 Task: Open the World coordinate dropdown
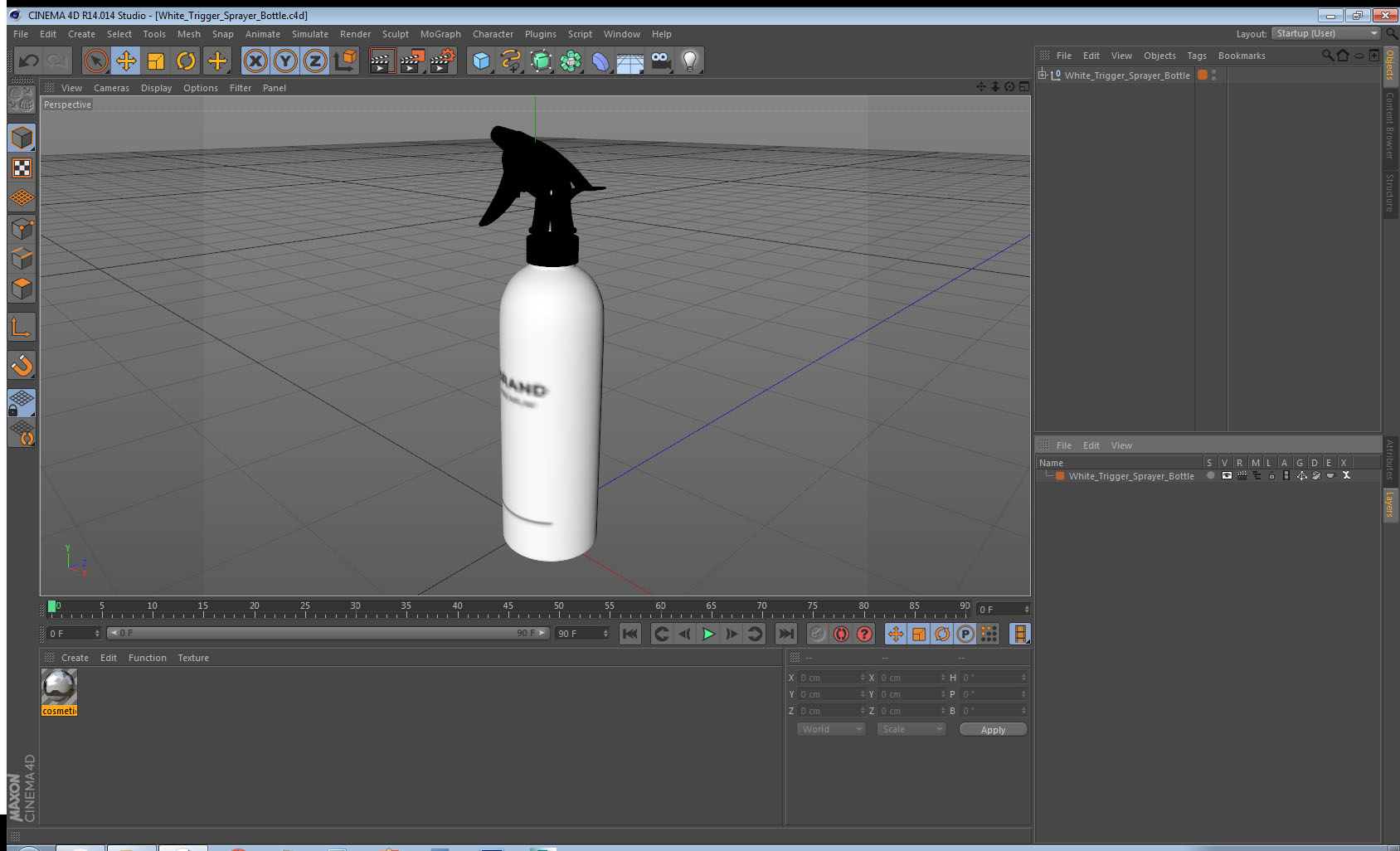pyautogui.click(x=831, y=729)
